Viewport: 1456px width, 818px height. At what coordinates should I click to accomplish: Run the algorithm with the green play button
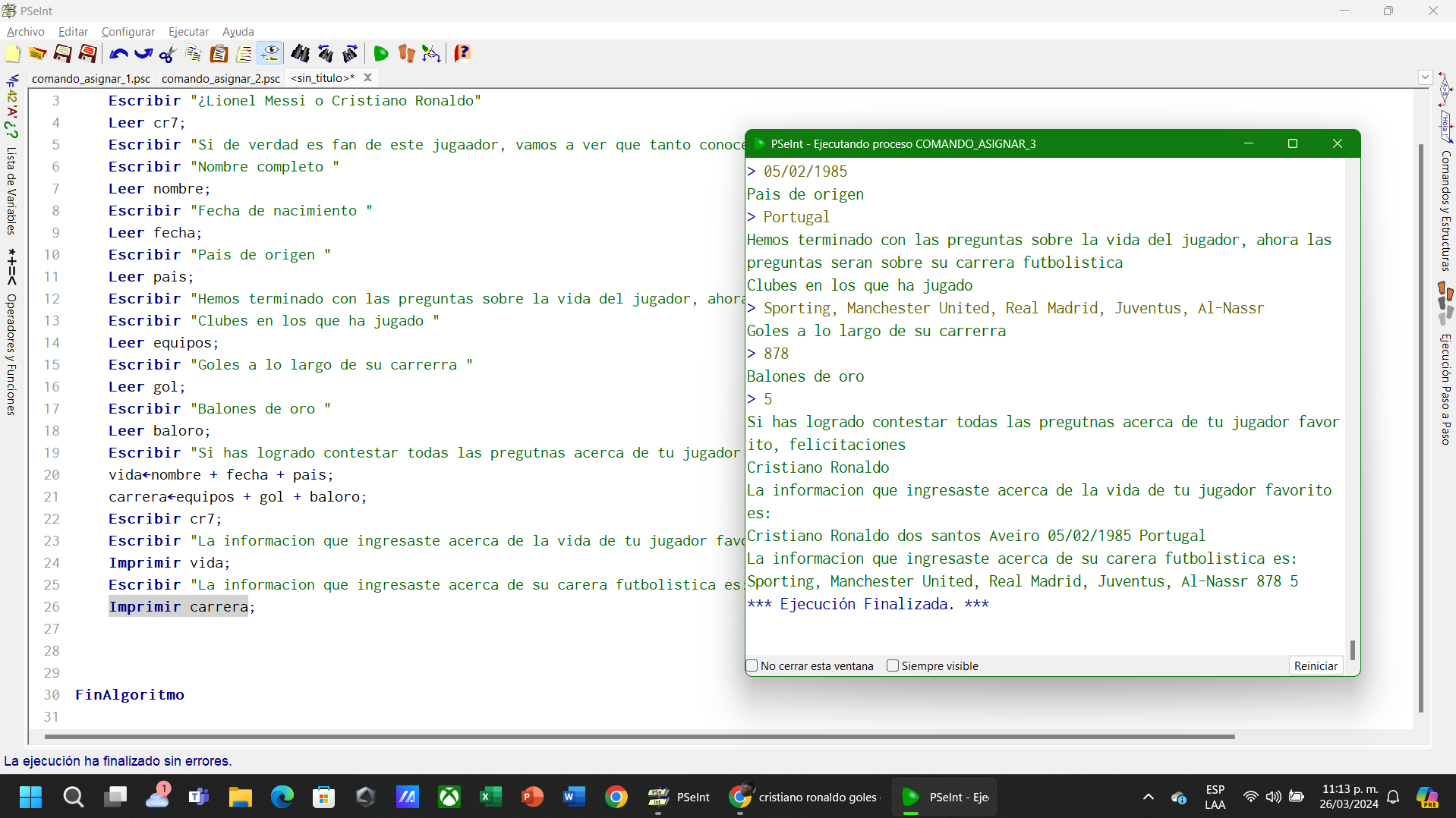point(380,53)
